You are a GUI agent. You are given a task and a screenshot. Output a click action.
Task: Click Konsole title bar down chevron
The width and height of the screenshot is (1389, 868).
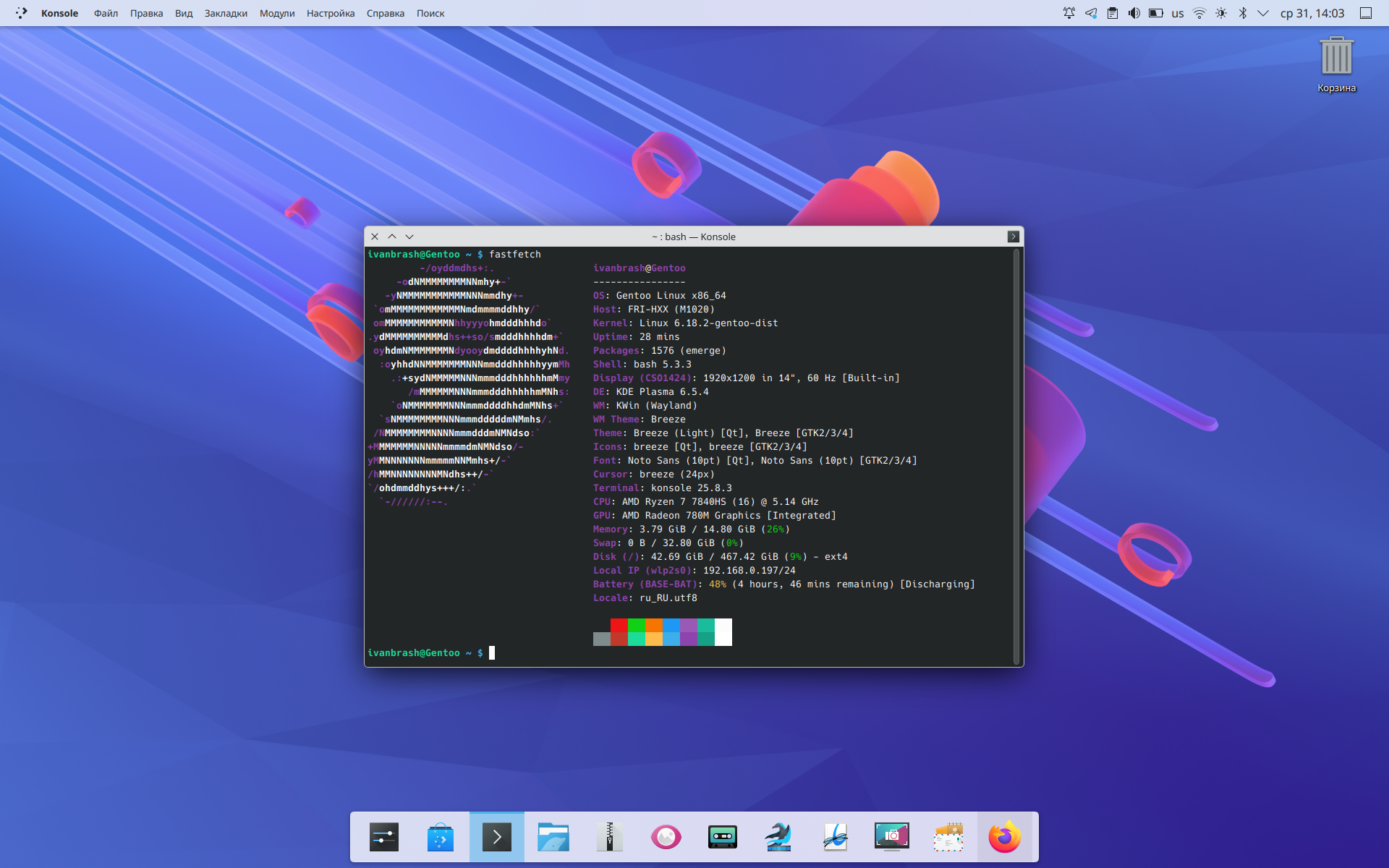[x=409, y=237]
